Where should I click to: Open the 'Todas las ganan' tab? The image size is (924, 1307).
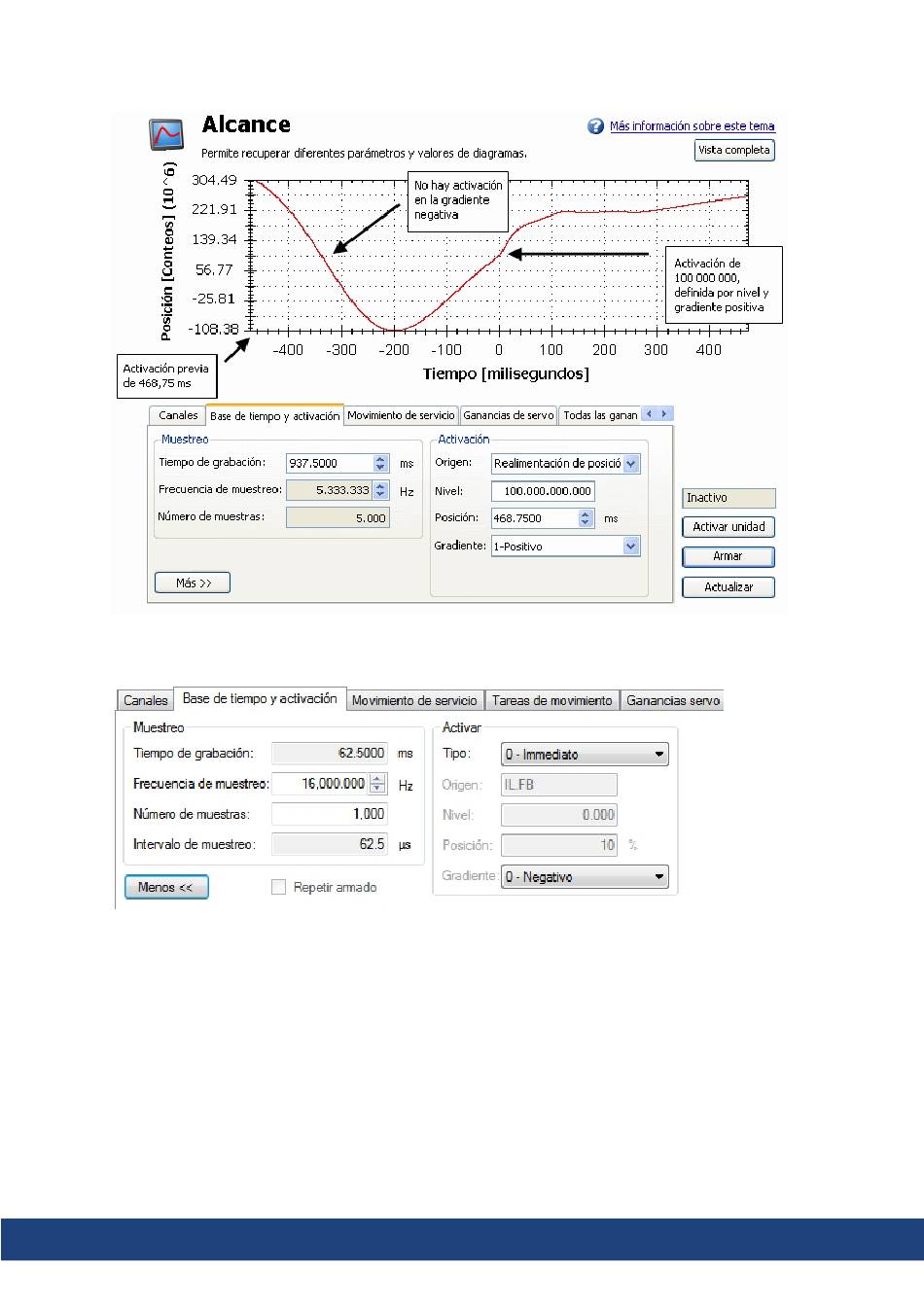tap(600, 415)
